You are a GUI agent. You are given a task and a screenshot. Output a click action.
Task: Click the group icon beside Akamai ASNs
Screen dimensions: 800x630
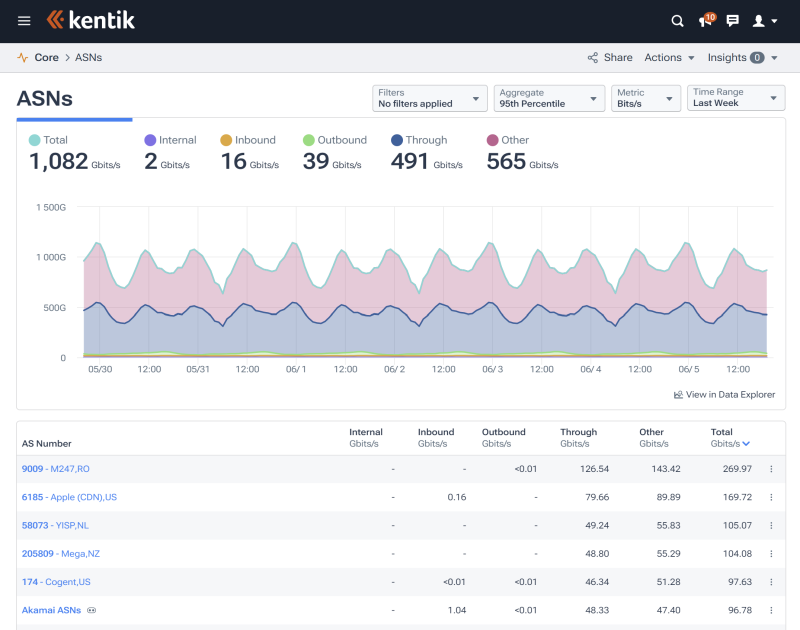(91, 610)
